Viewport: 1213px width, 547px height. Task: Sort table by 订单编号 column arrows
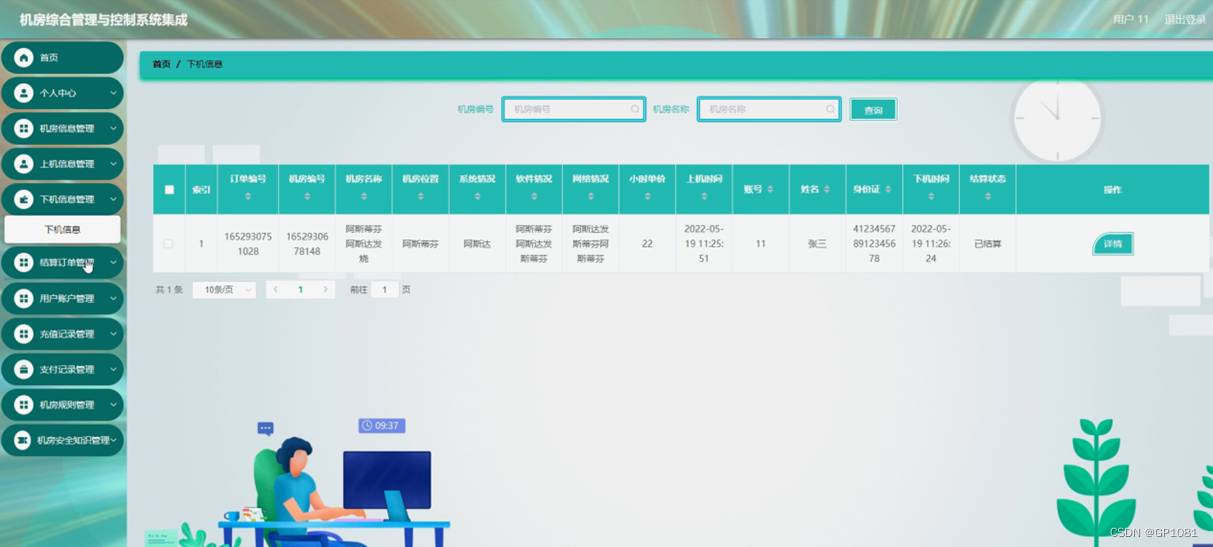(x=248, y=196)
